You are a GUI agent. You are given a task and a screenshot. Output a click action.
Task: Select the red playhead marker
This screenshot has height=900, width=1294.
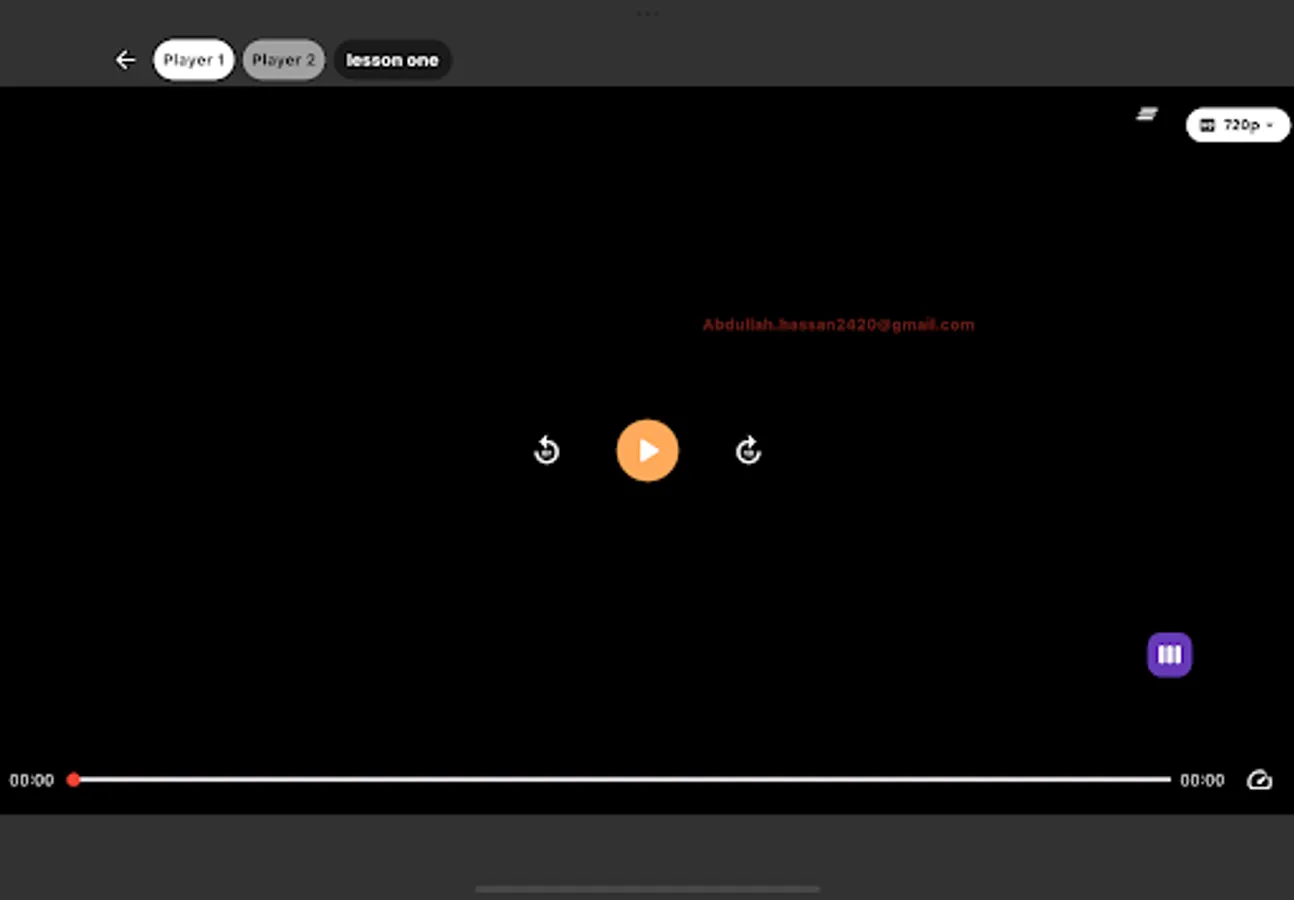coord(74,779)
